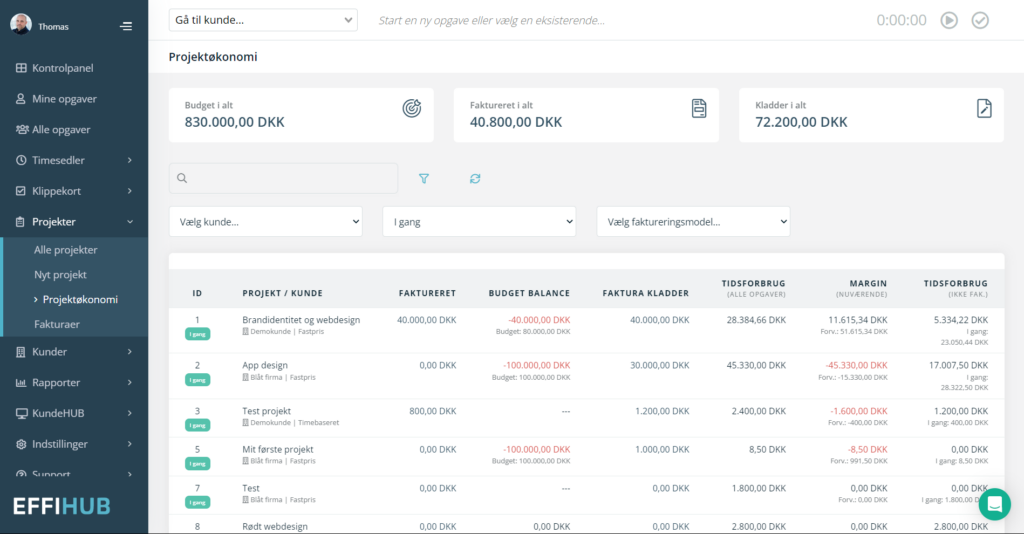The height and width of the screenshot is (534, 1024).
Task: Open the 'Brandidentitet og webdesign' project
Action: [301, 320]
